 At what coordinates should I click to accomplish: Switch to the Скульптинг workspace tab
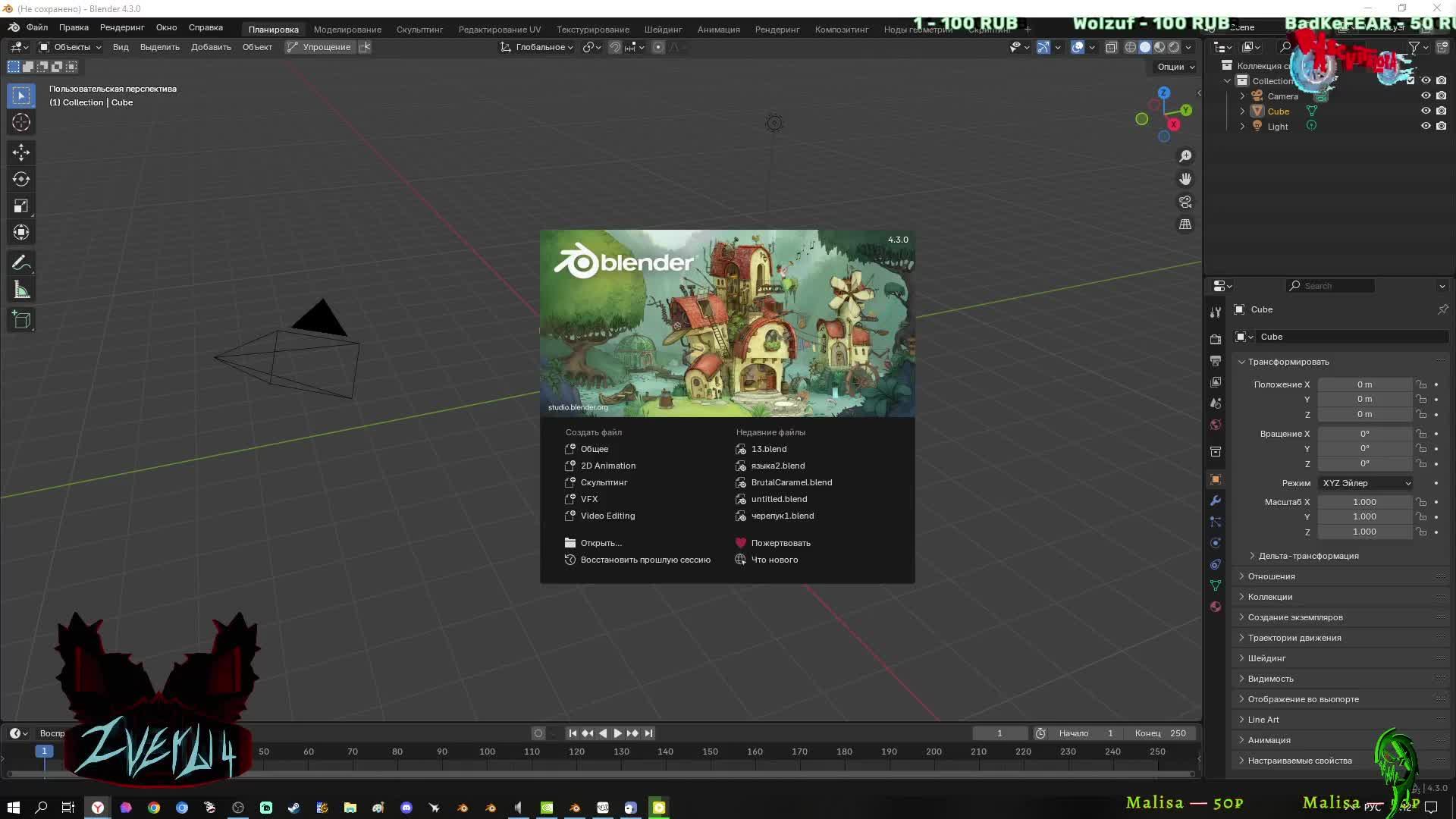coord(419,29)
